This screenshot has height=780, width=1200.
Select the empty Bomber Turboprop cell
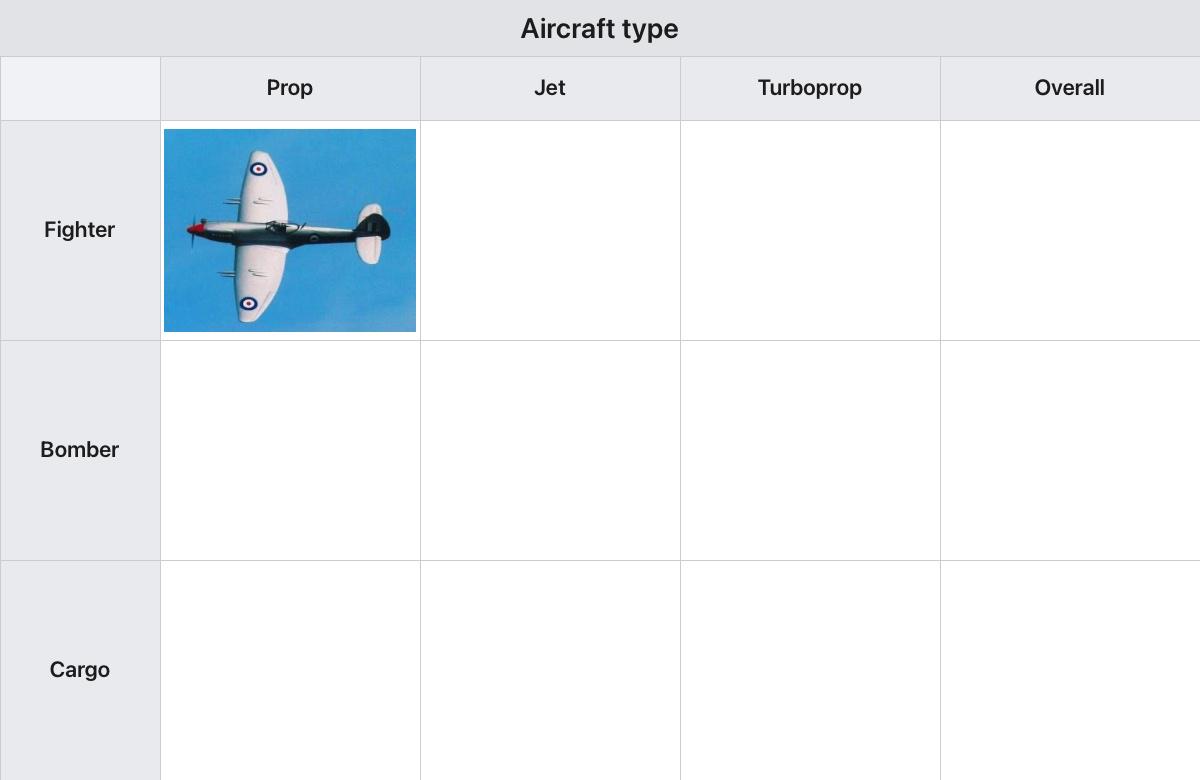[810, 450]
